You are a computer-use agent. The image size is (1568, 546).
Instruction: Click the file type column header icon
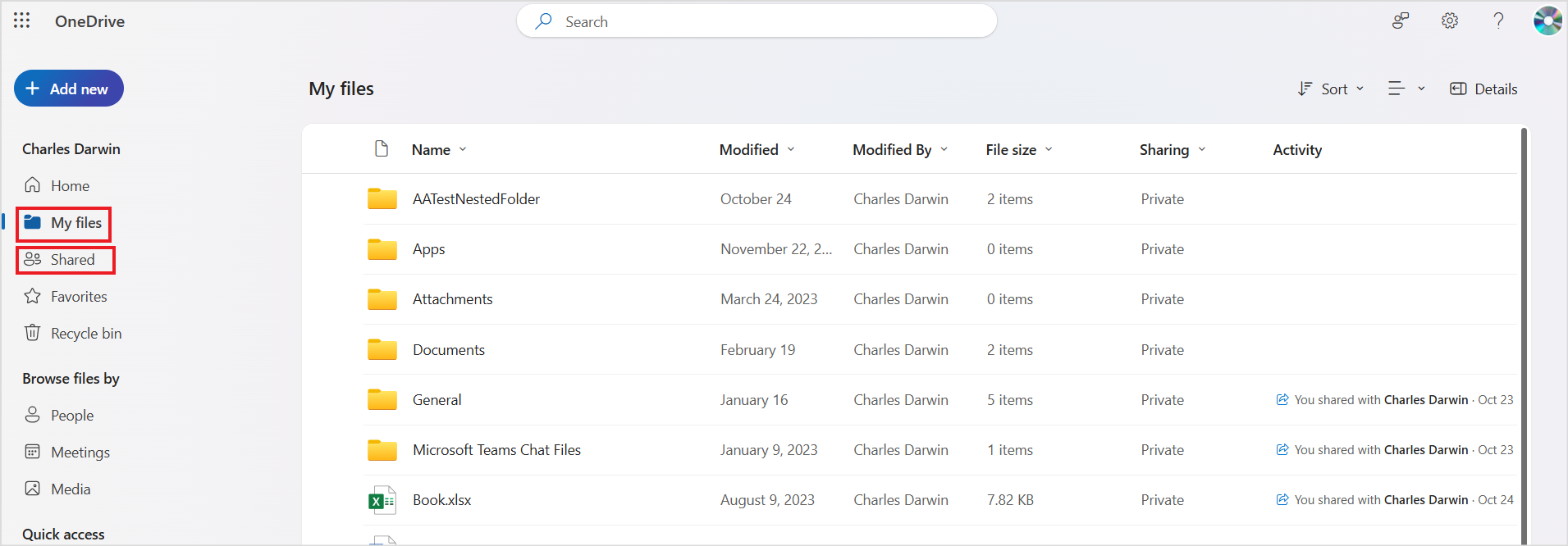tap(382, 149)
